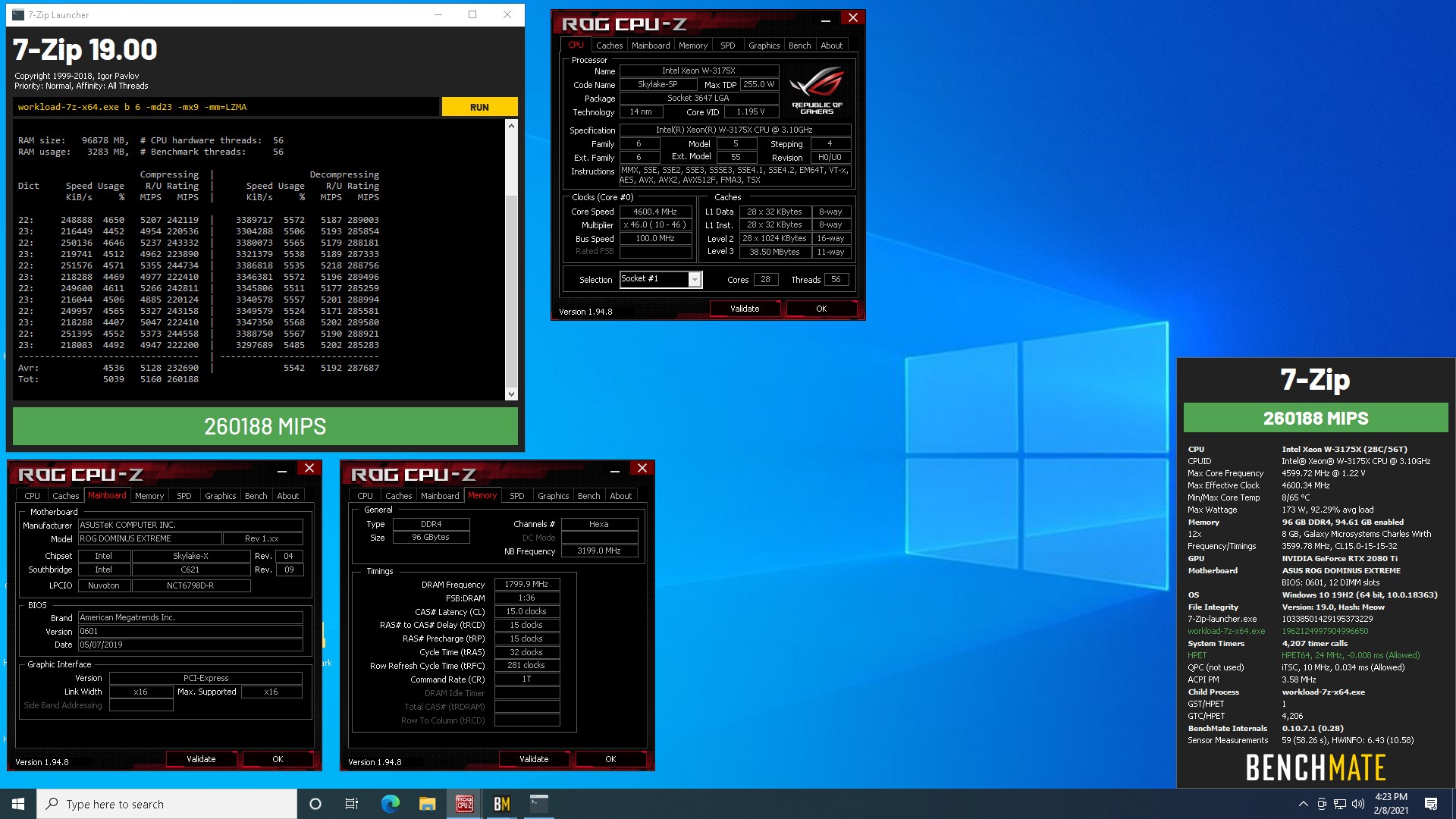Minimize the top CPU-Z window
Screen dimensions: 1456x819
pos(825,20)
